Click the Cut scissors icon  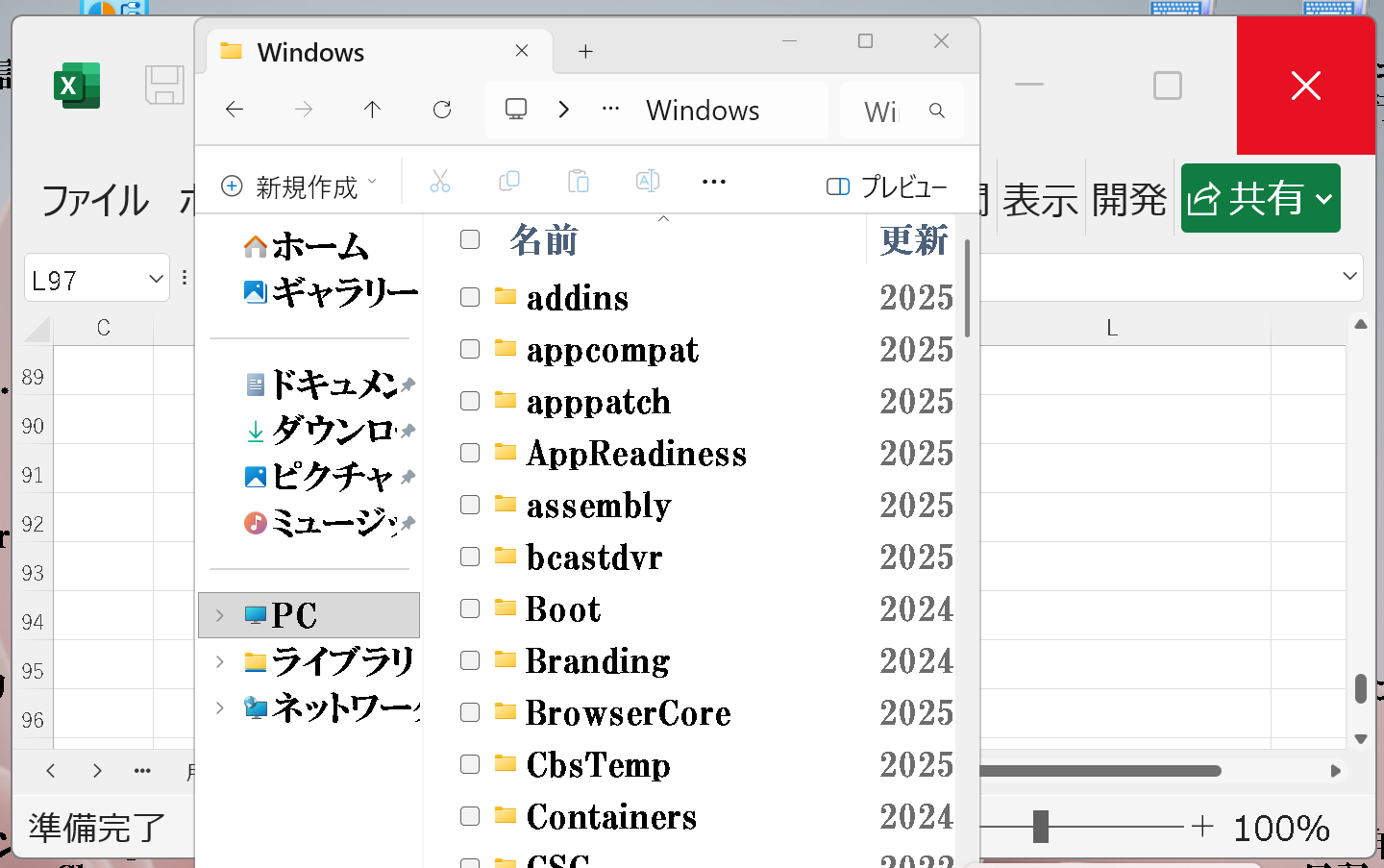pos(440,182)
